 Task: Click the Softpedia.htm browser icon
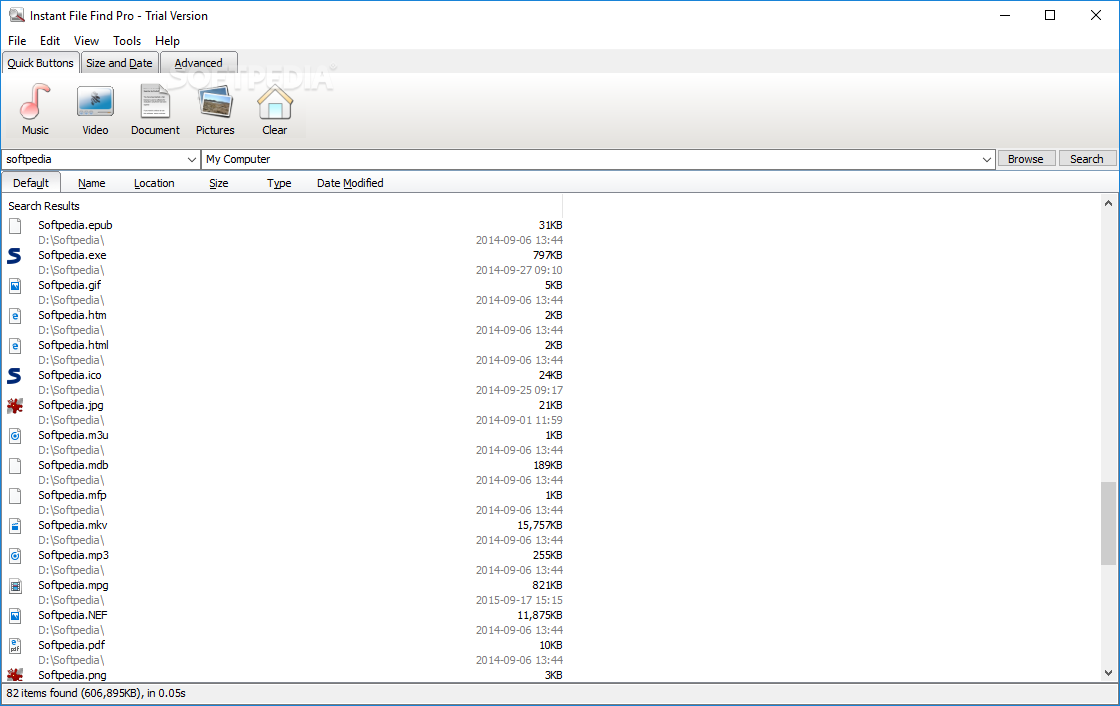[15, 316]
